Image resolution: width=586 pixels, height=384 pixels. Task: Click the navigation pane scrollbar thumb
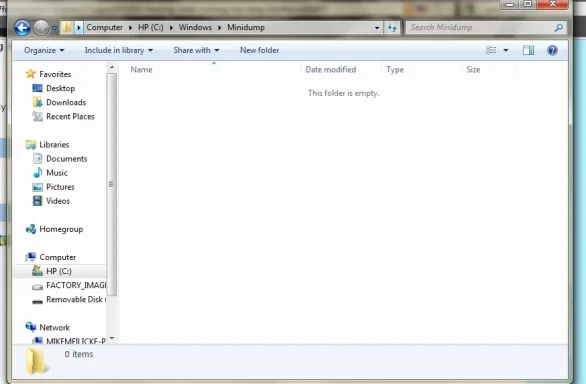[112, 184]
